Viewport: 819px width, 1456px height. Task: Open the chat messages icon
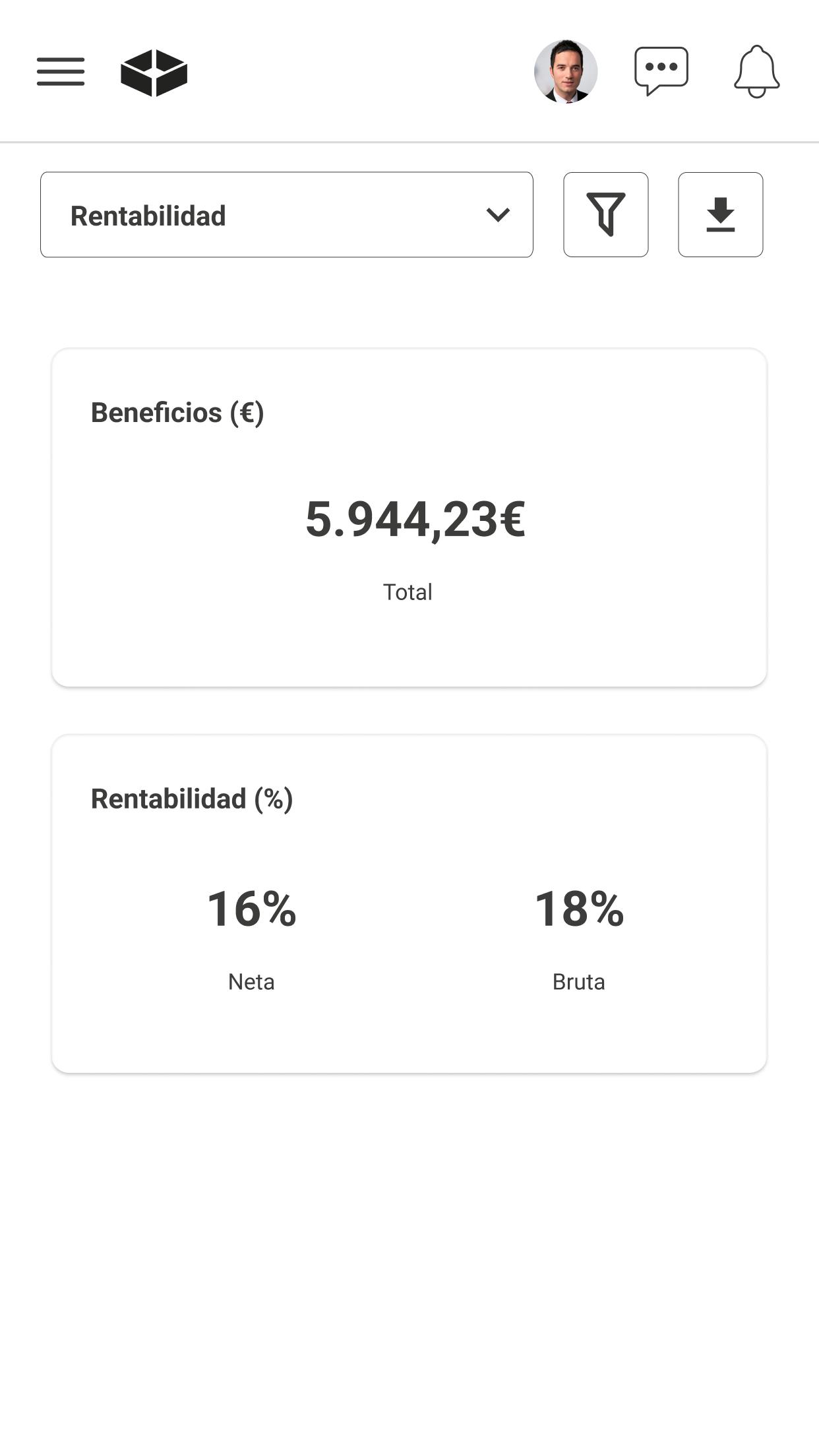661,71
